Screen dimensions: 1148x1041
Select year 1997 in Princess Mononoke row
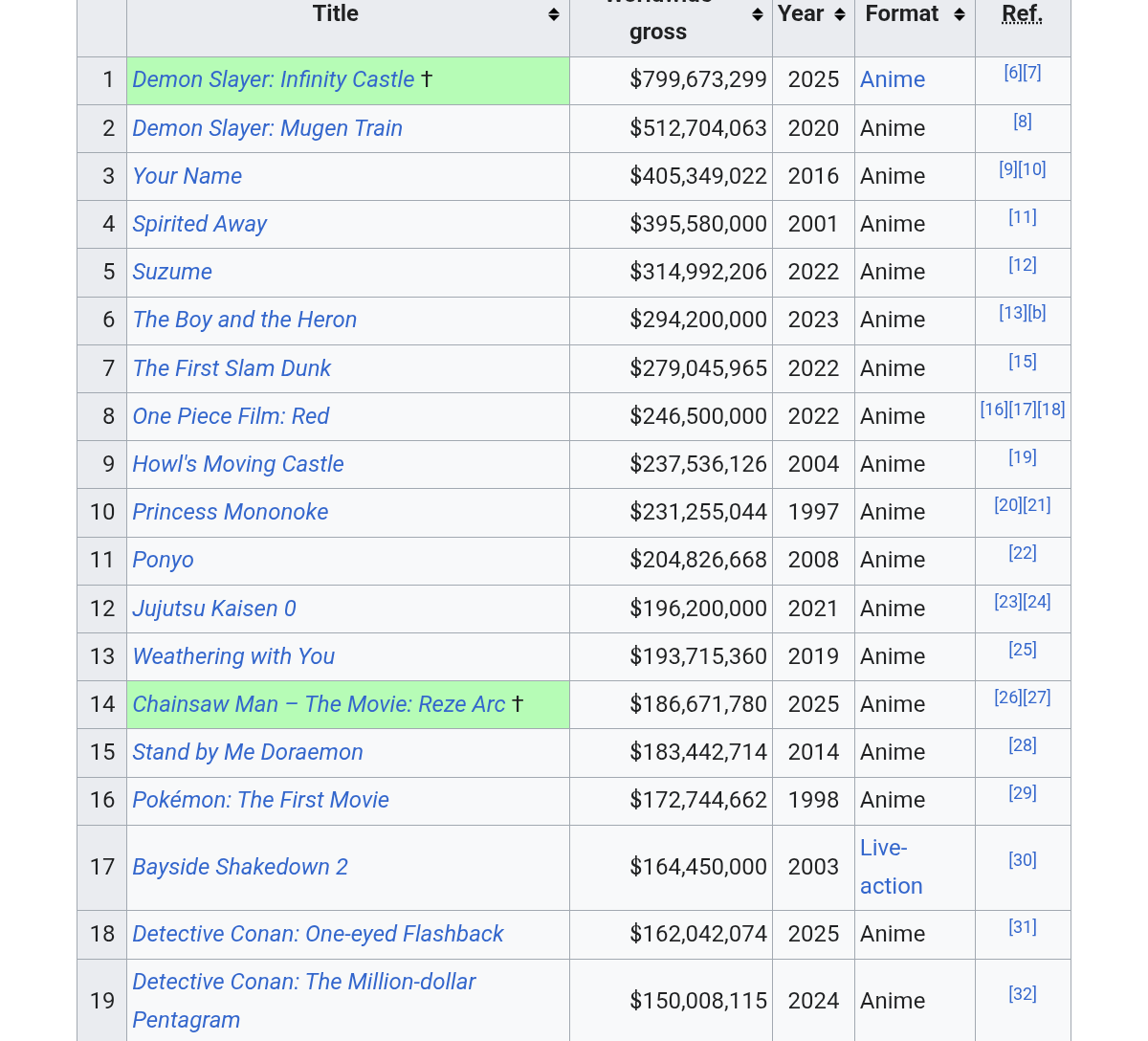(x=813, y=512)
